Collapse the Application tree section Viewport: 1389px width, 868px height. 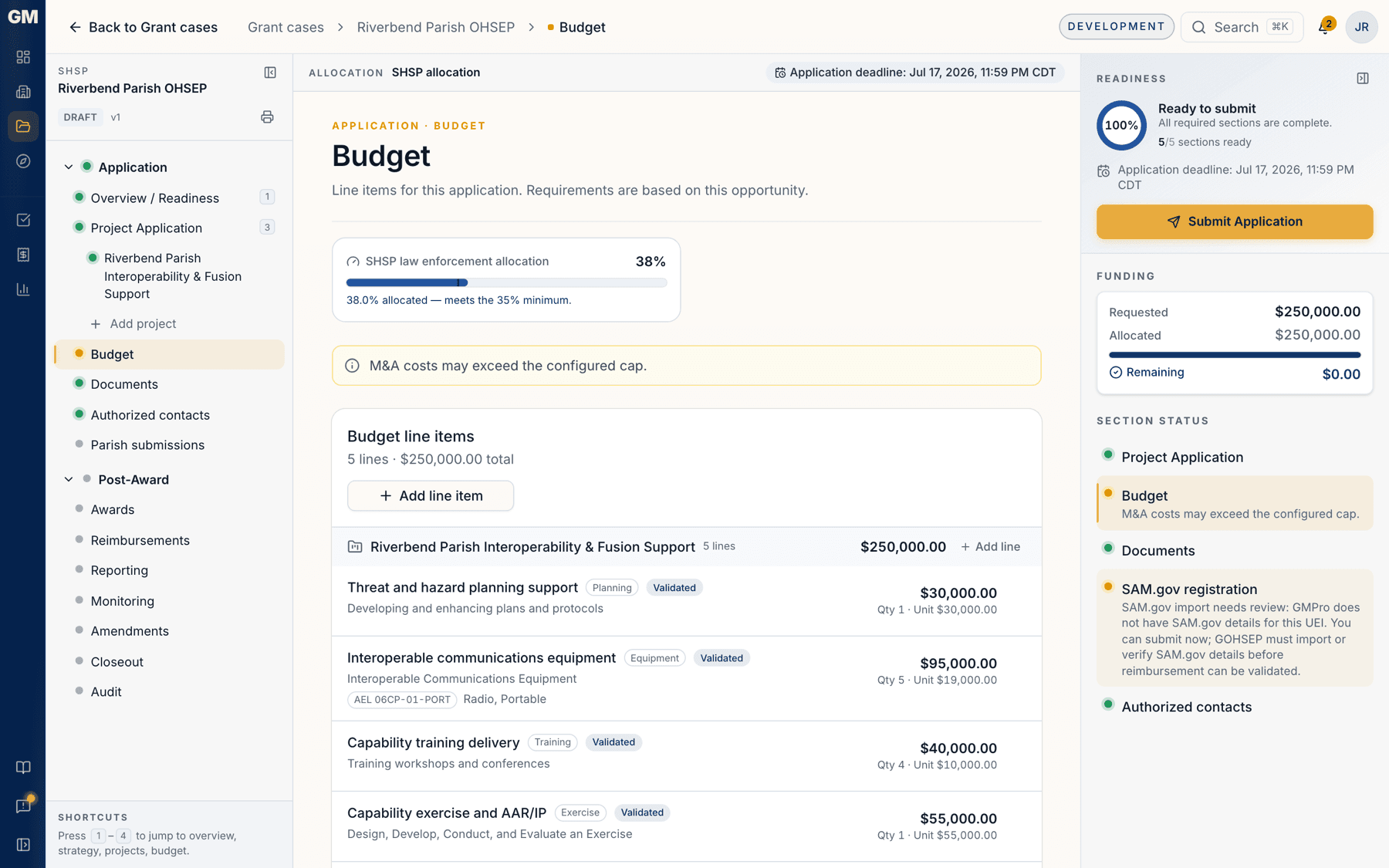click(x=69, y=167)
